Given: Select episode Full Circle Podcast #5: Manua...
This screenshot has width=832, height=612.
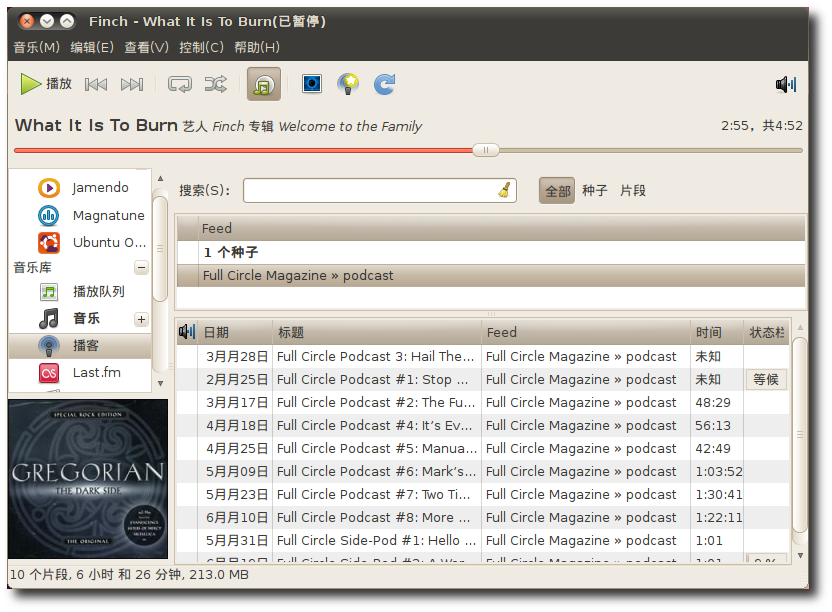Looking at the screenshot, I should pos(483,448).
